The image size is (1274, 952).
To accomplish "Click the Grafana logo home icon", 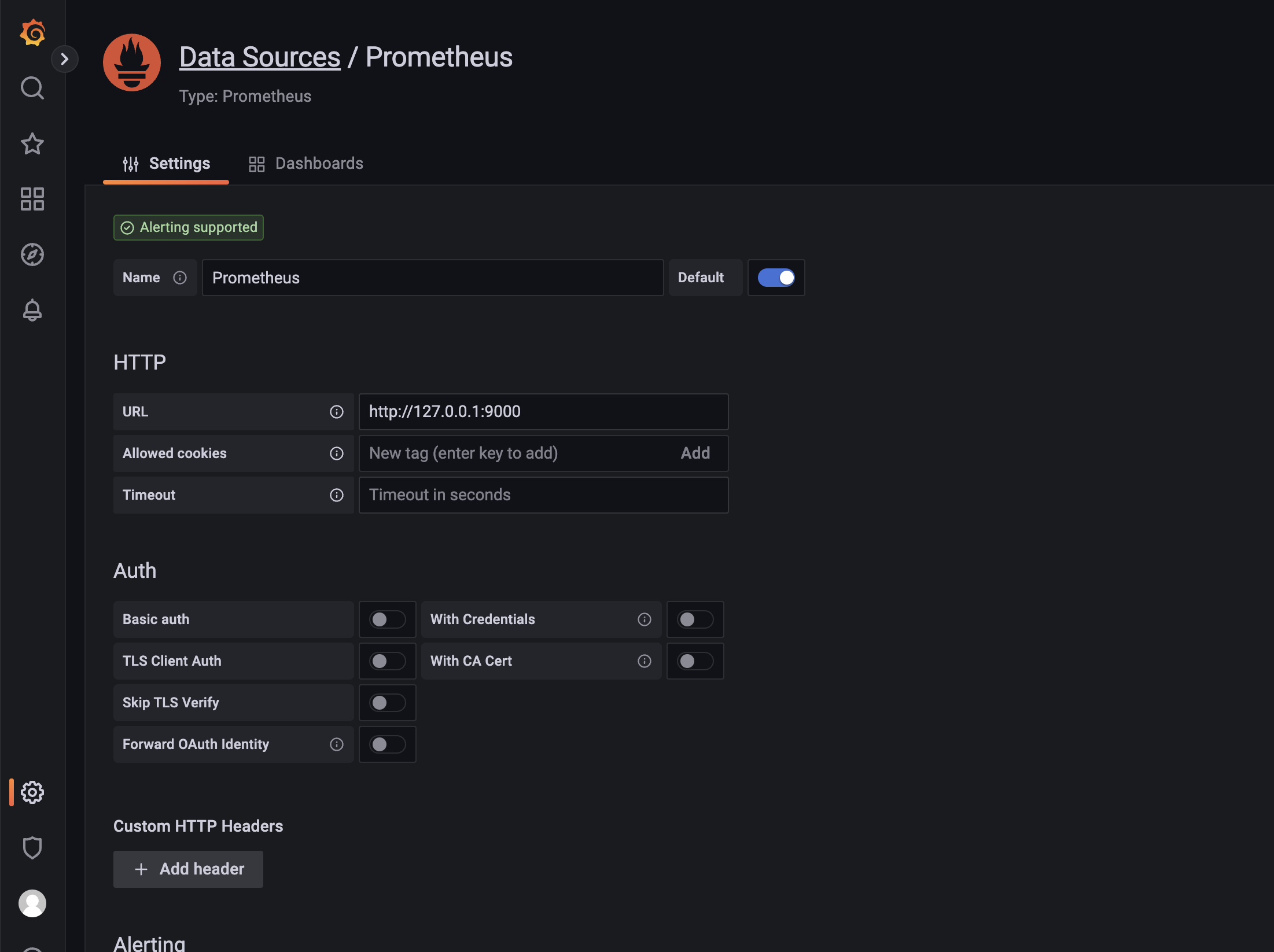I will point(32,32).
